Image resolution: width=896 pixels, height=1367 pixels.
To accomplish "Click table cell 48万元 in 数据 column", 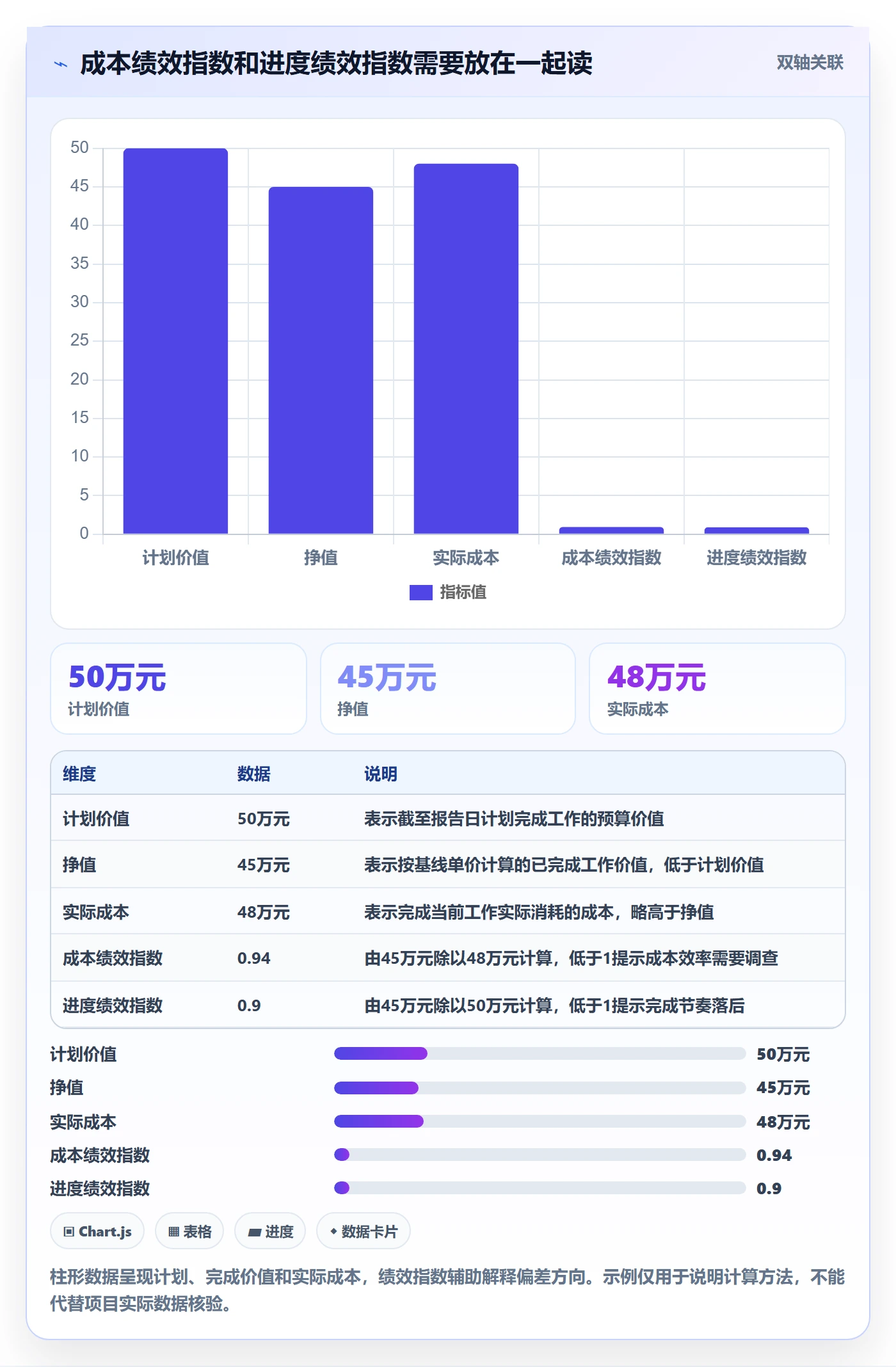I will [264, 912].
